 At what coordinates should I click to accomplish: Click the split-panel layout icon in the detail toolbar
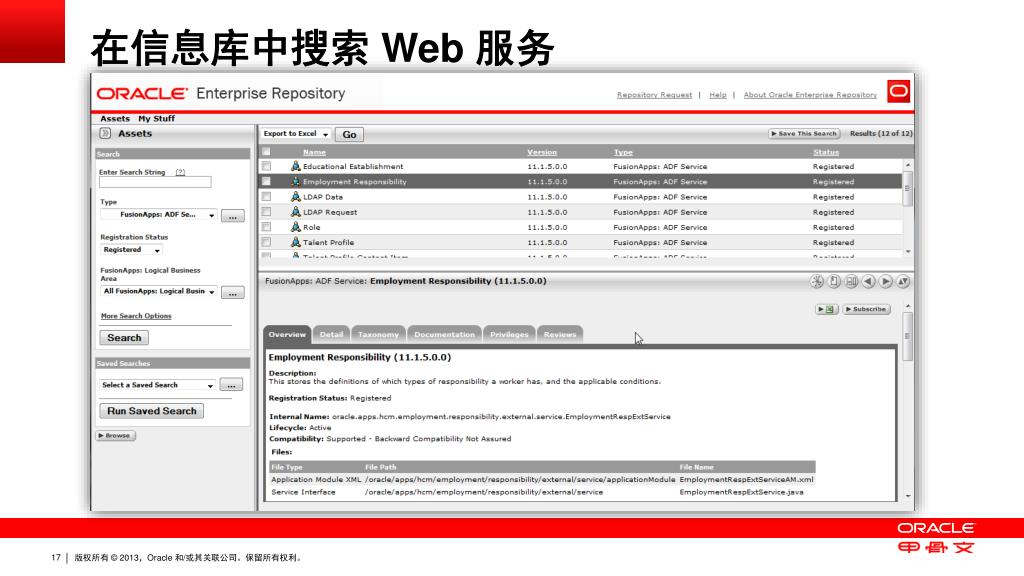coord(851,281)
